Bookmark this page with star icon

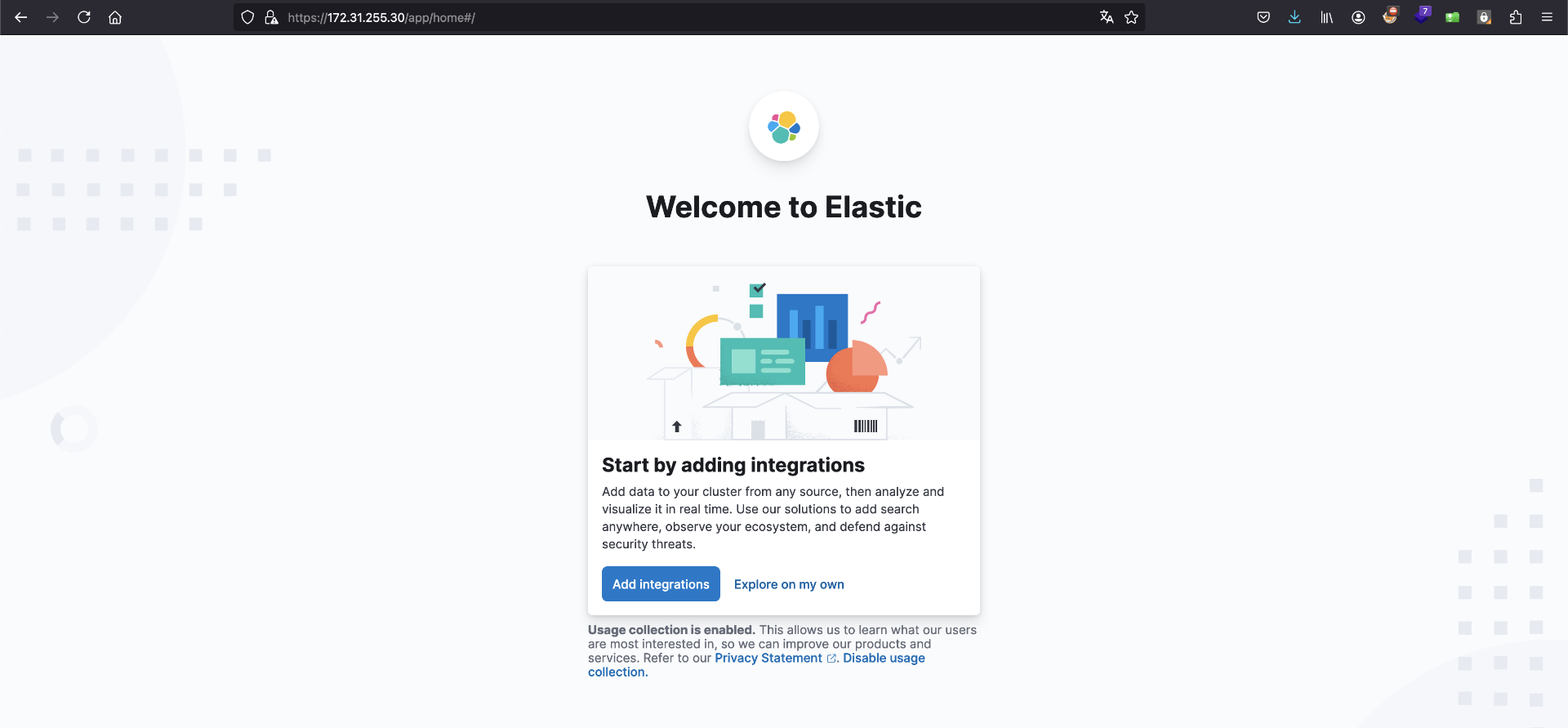pyautogui.click(x=1131, y=17)
